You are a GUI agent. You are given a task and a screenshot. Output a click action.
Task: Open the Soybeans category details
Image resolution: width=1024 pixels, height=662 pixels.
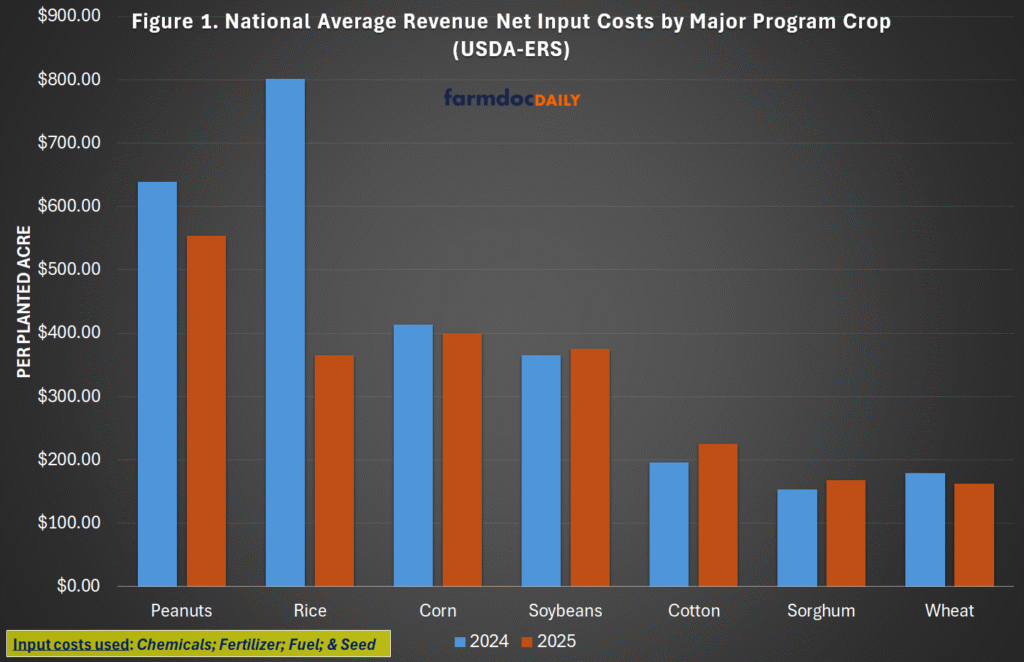pos(565,610)
